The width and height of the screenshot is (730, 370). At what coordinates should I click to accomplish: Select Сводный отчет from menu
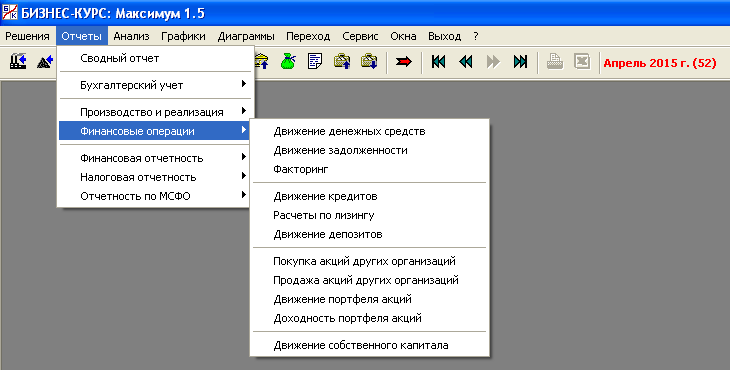(154, 58)
